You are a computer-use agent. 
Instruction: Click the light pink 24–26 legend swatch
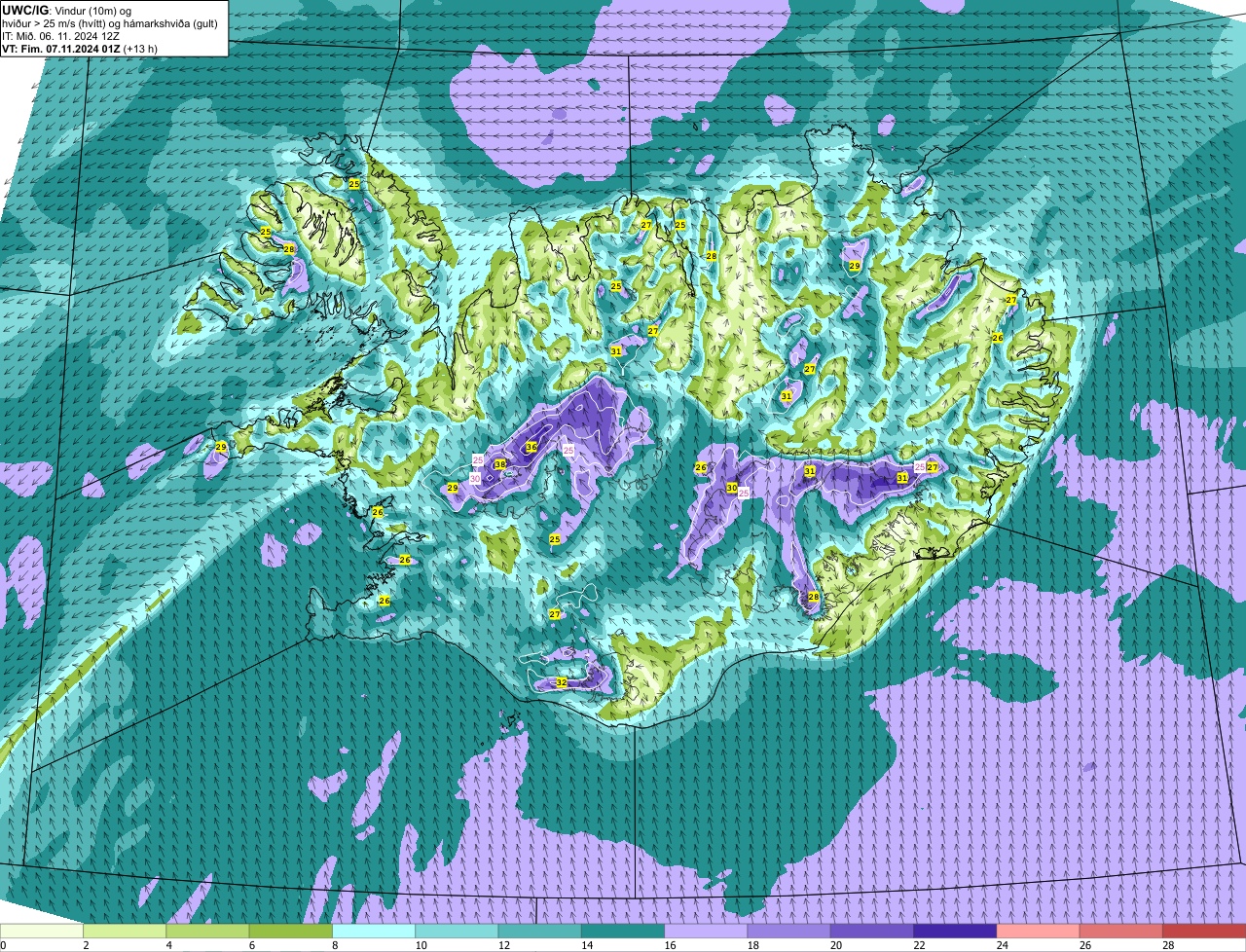tap(1039, 931)
